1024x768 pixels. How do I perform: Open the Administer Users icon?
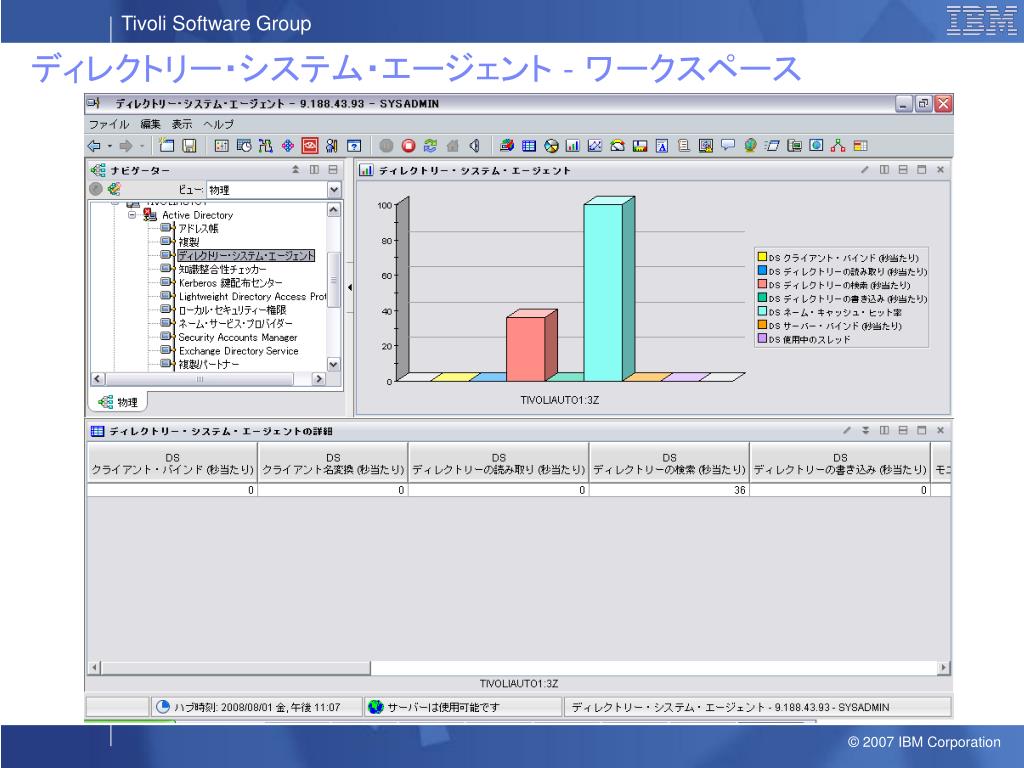click(x=332, y=146)
